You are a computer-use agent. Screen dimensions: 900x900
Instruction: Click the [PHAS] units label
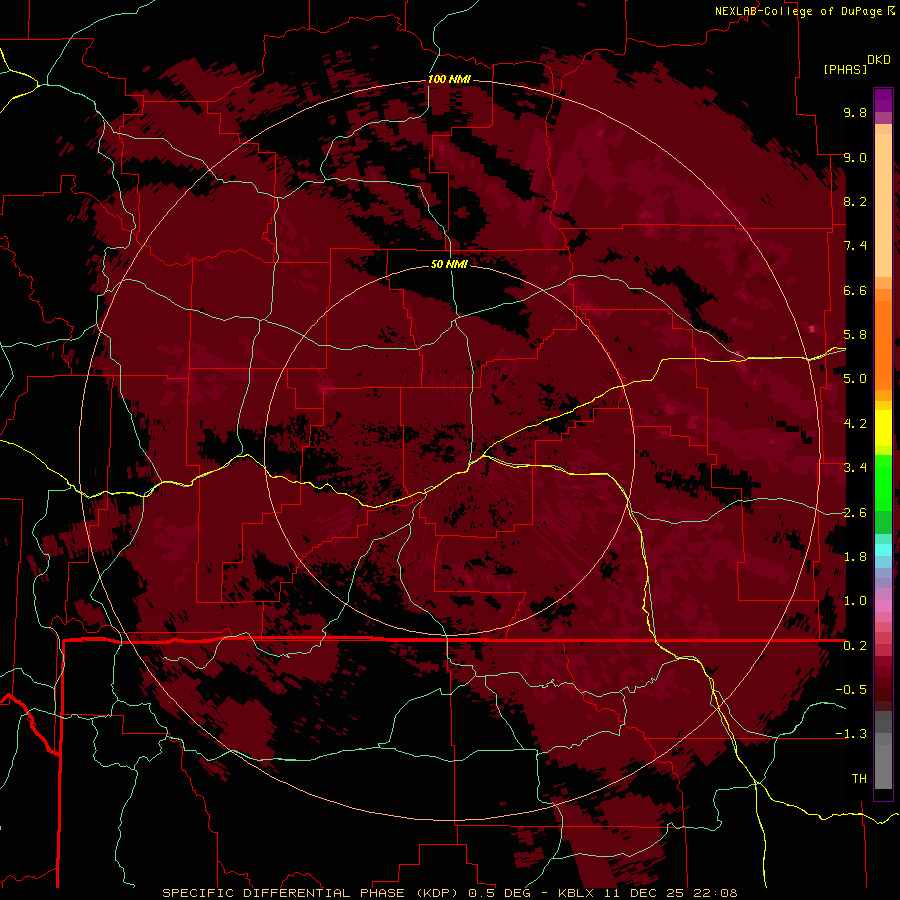pos(845,69)
